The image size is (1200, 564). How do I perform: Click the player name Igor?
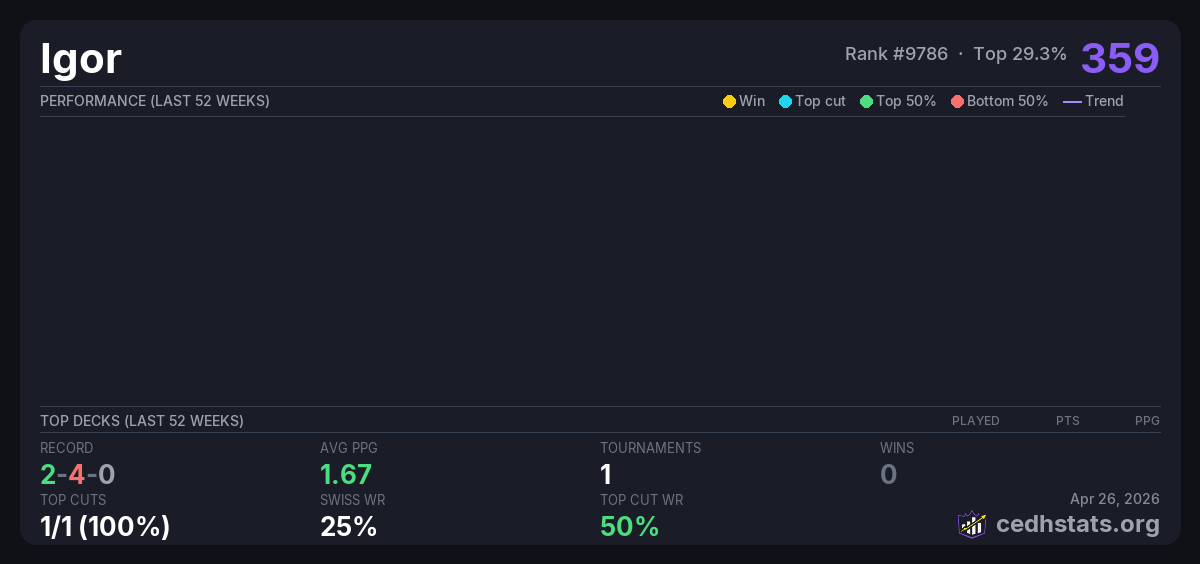(80, 59)
